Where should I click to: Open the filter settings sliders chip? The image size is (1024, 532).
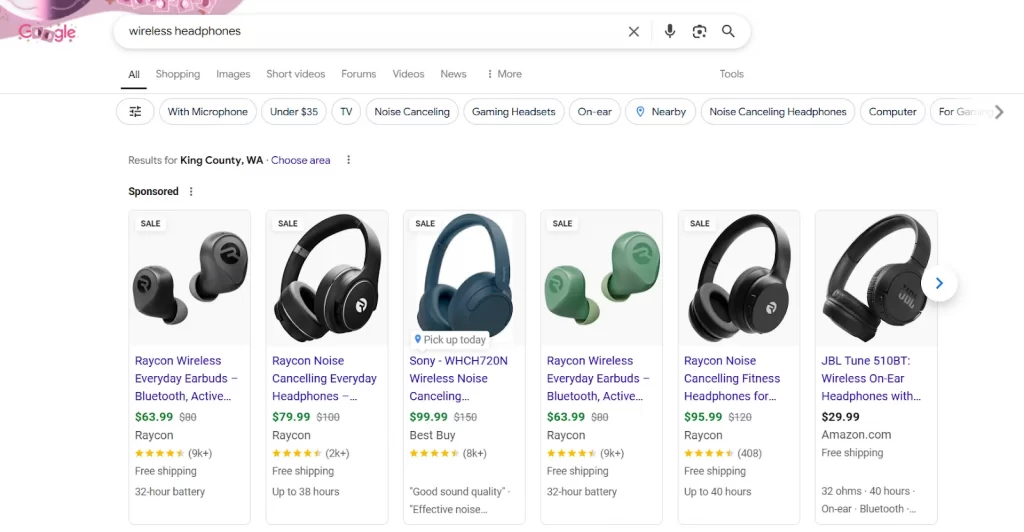[135, 112]
